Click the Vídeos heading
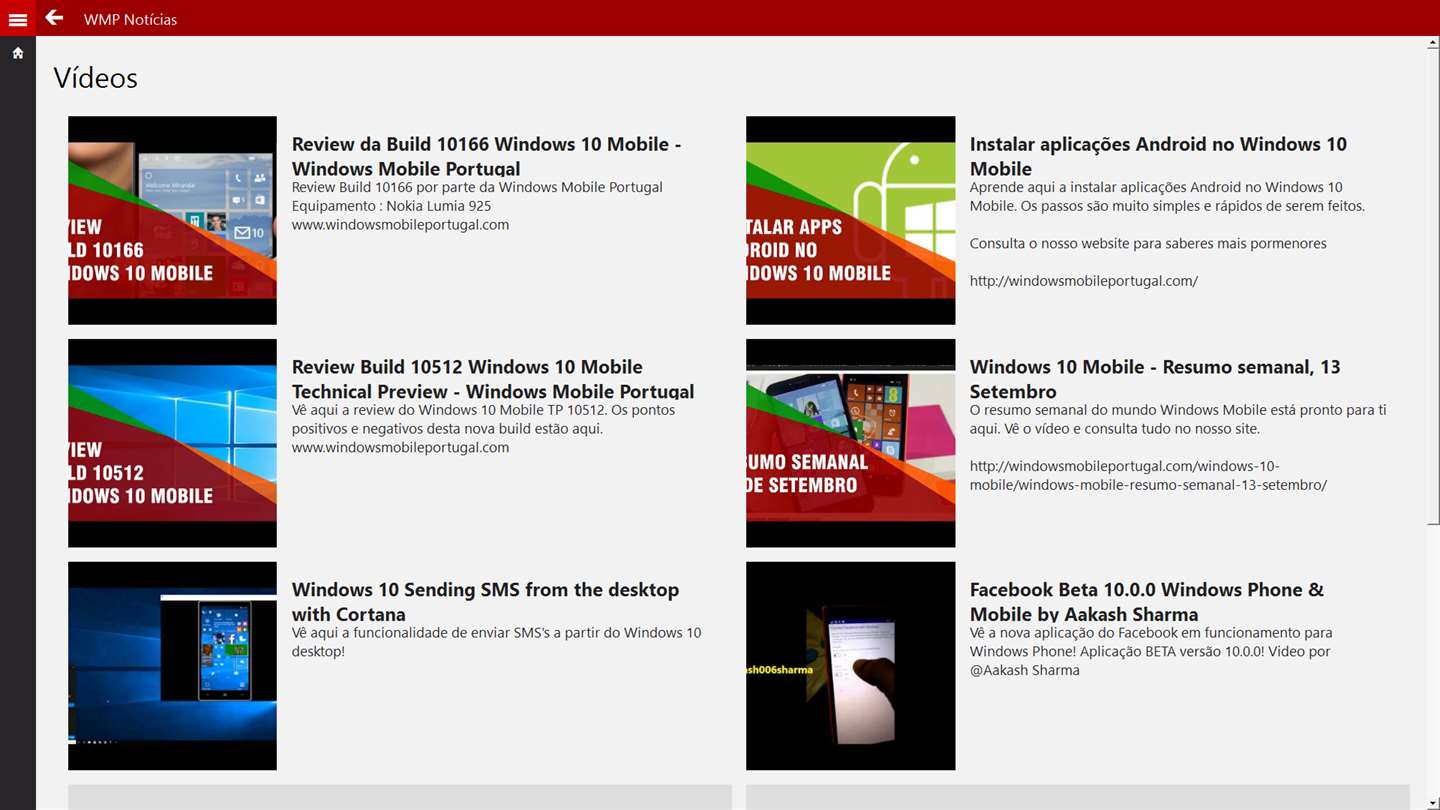This screenshot has width=1440, height=810. click(95, 78)
